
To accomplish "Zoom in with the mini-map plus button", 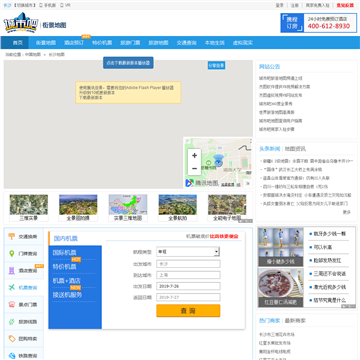I will pos(194,155).
